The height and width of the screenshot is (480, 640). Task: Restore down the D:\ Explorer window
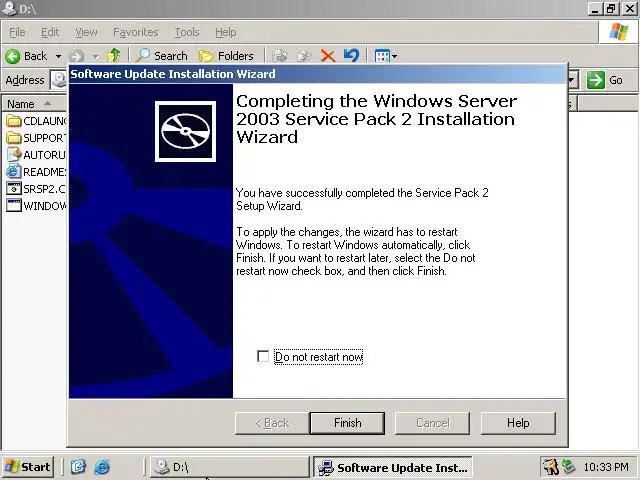tap(612, 8)
